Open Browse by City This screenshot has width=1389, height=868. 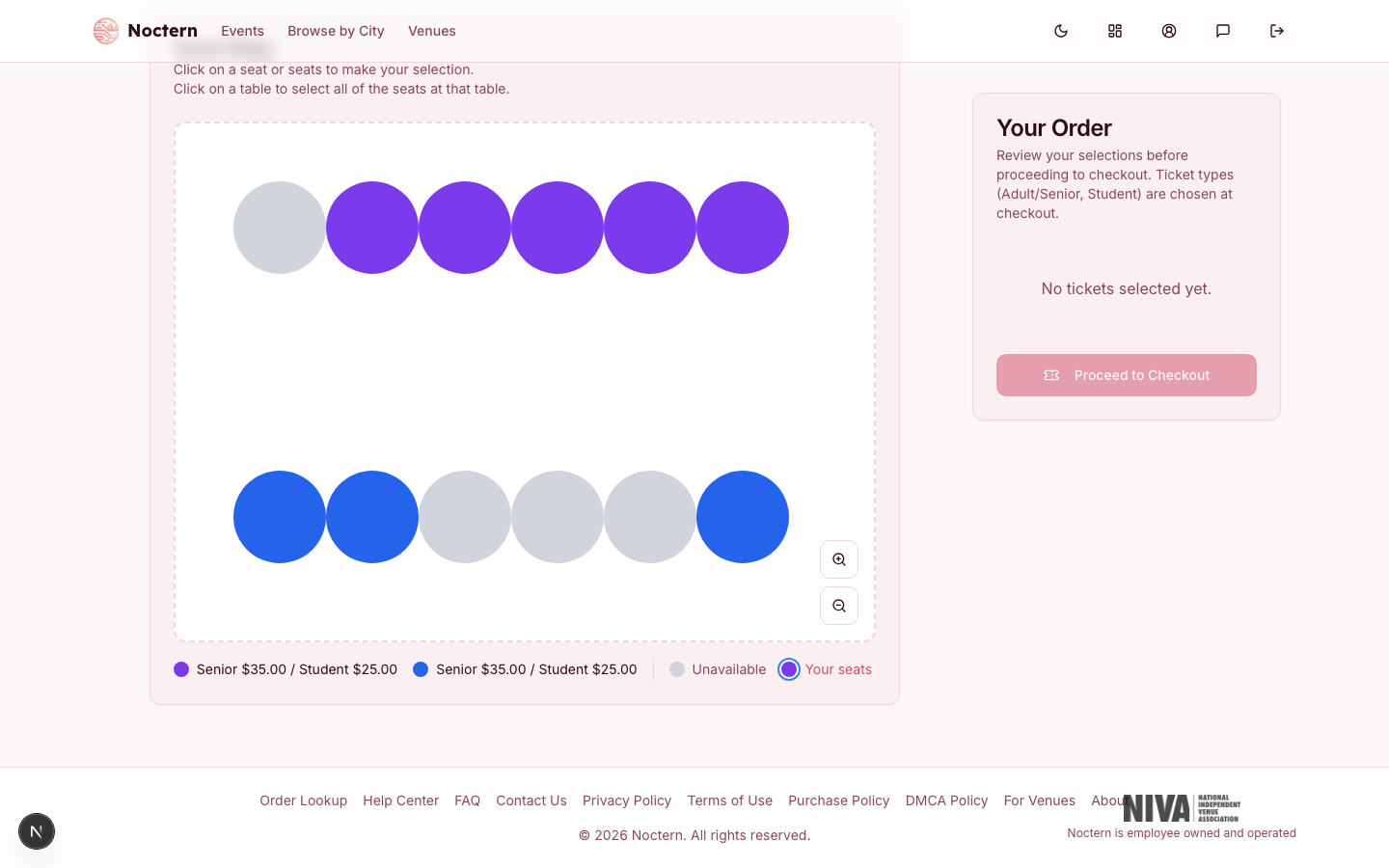(336, 31)
